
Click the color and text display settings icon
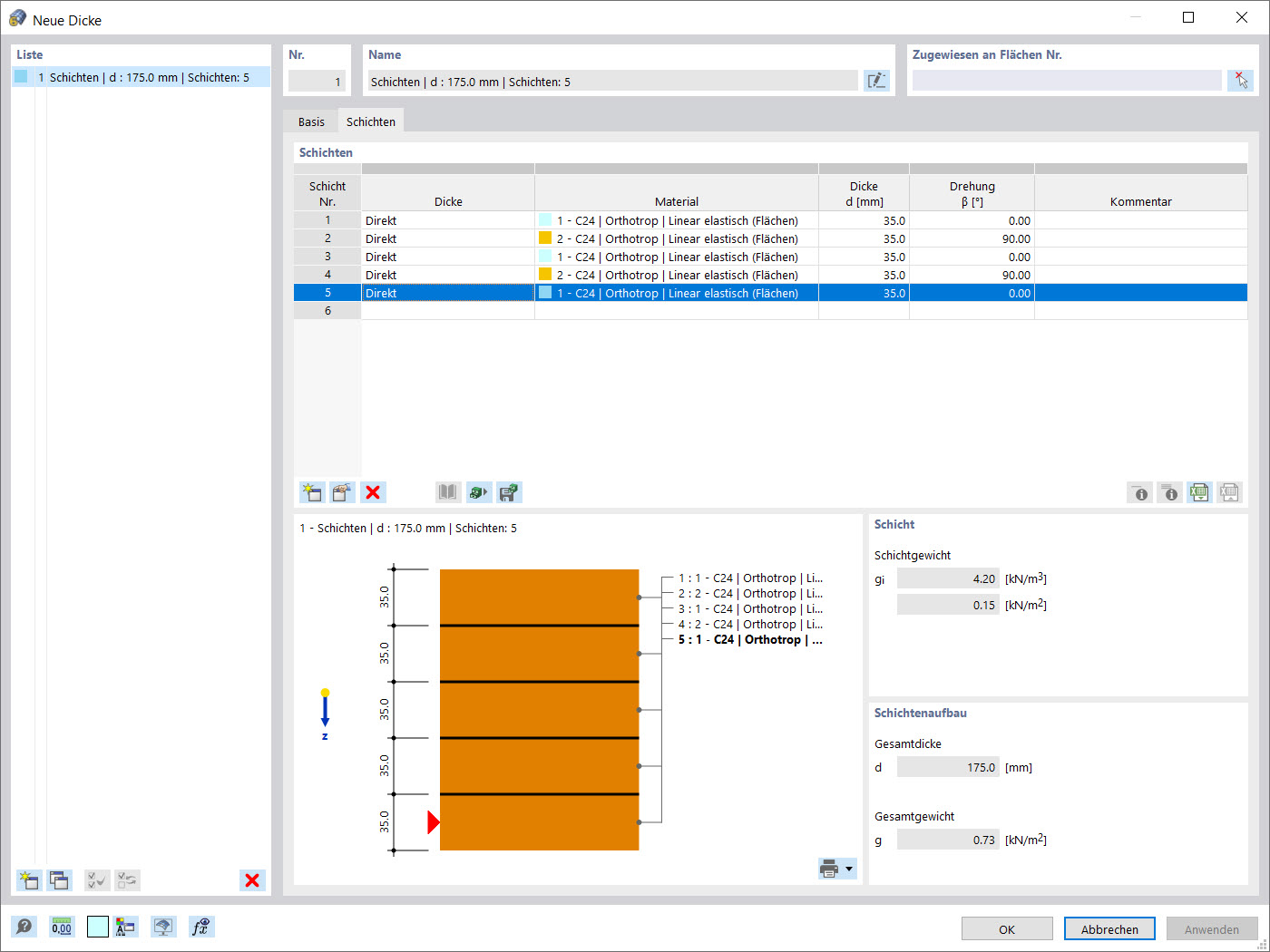126,927
